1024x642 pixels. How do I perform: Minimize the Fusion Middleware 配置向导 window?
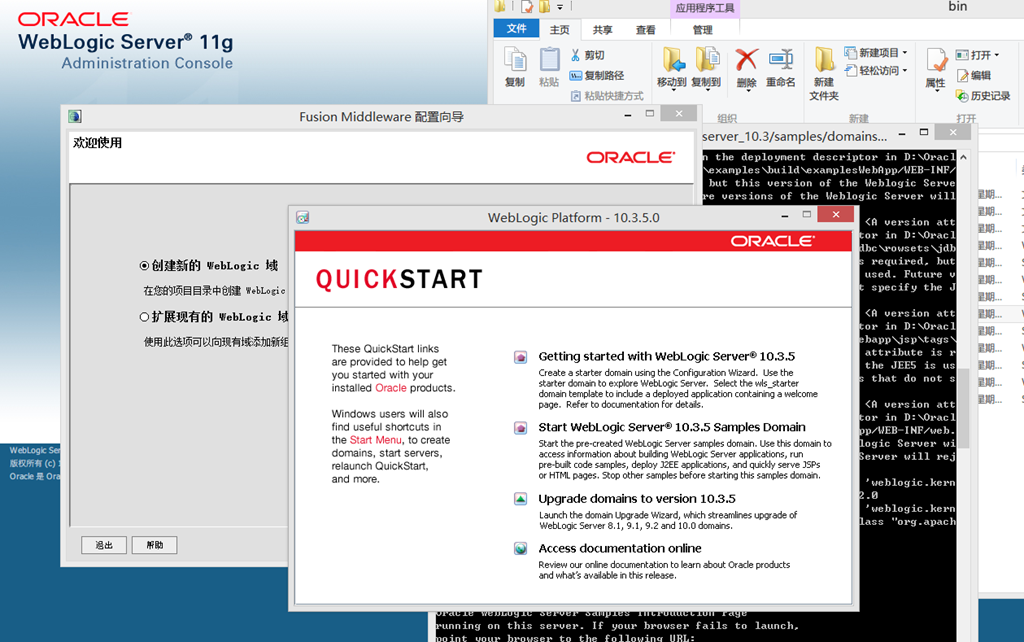pos(628,115)
